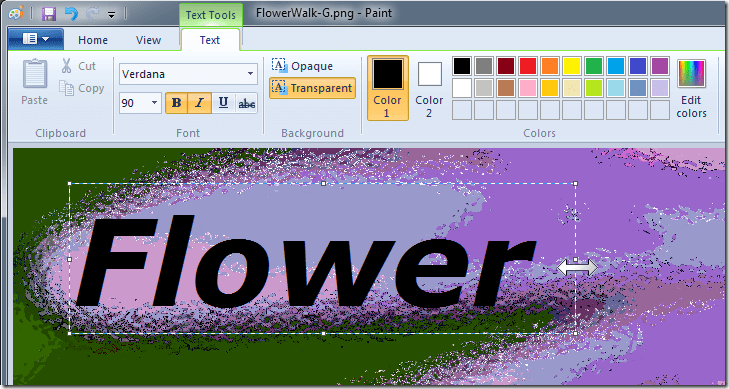Screen dimensions: 729x389
Task: Open the Customize Quick Access Toolbar arrow
Action: [112, 15]
